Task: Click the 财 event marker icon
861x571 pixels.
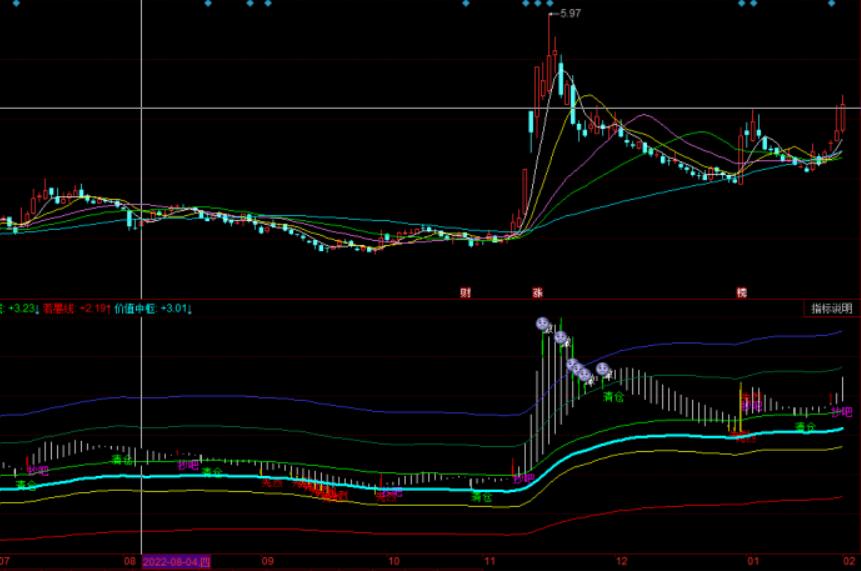Action: click(465, 293)
